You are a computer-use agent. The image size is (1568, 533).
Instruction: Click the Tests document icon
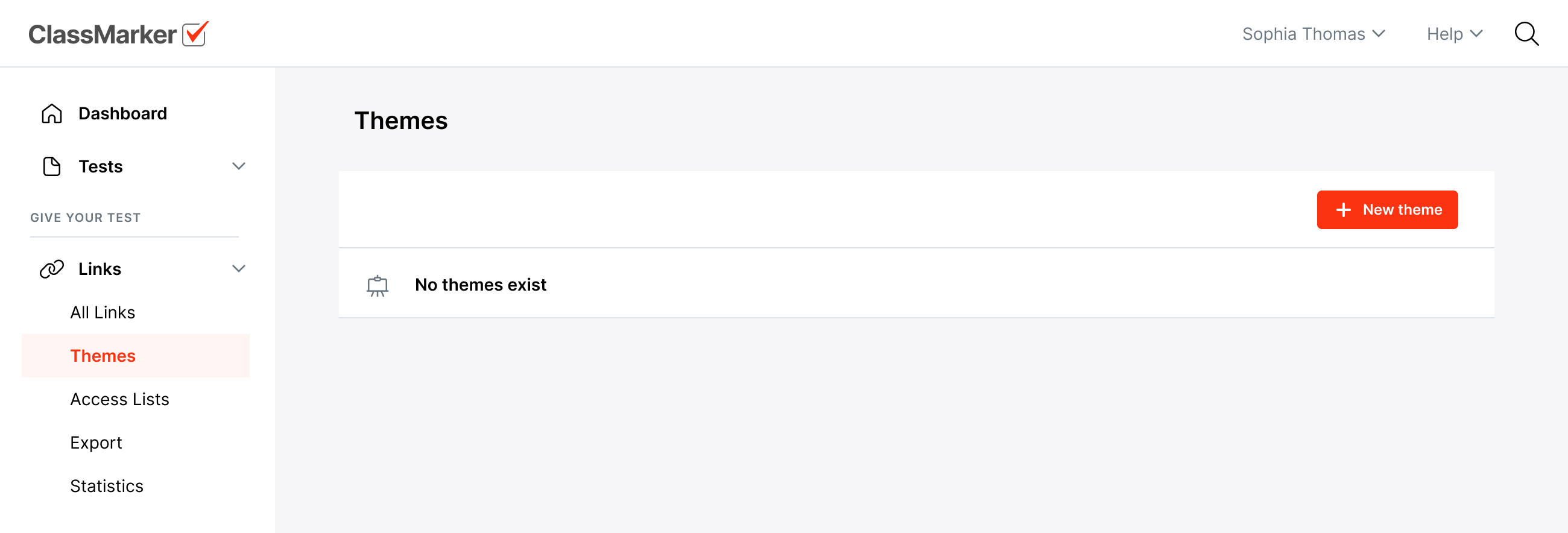pyautogui.click(x=52, y=166)
